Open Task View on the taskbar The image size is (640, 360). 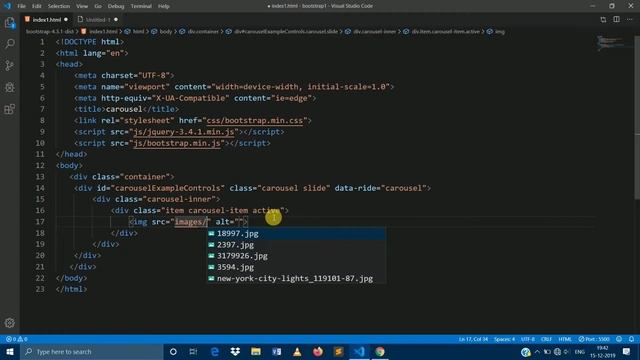193,351
